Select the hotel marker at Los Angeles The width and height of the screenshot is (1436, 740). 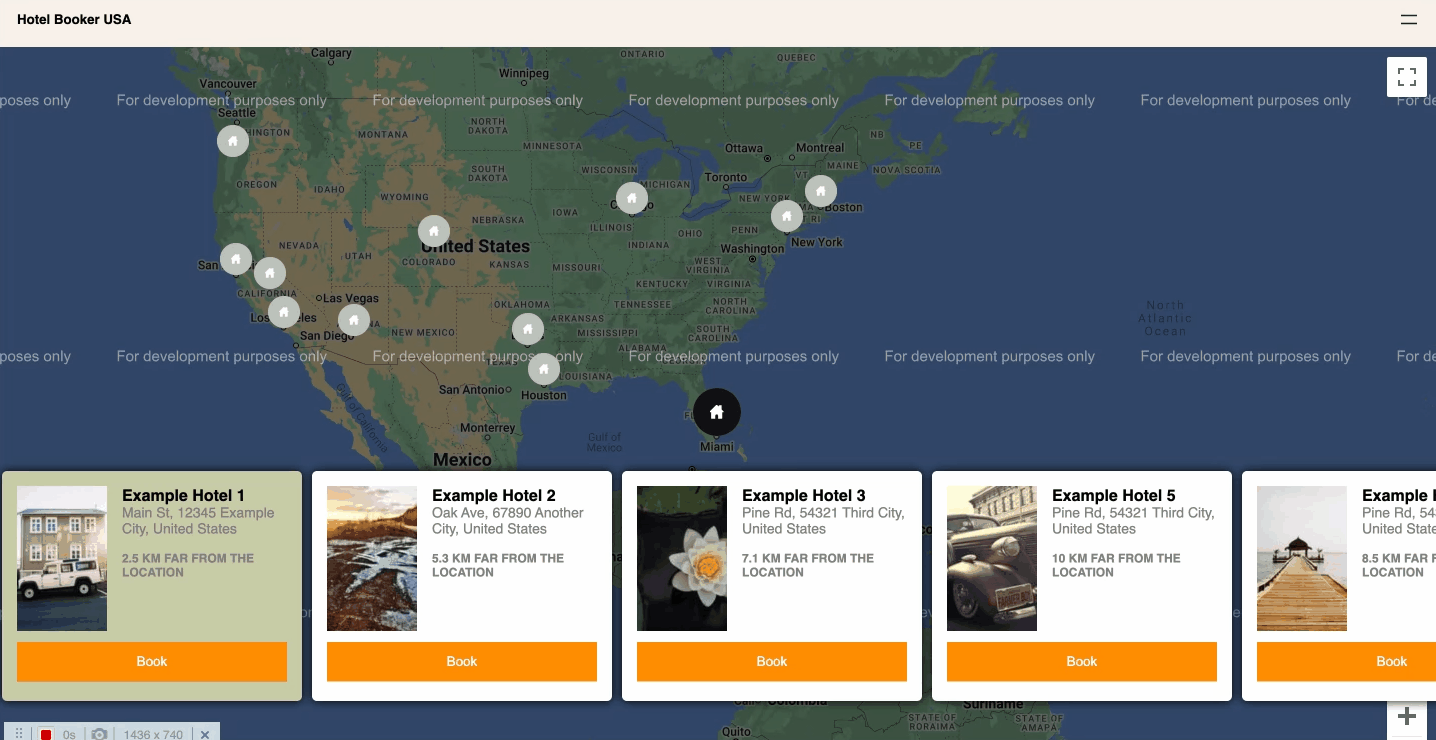[x=284, y=312]
